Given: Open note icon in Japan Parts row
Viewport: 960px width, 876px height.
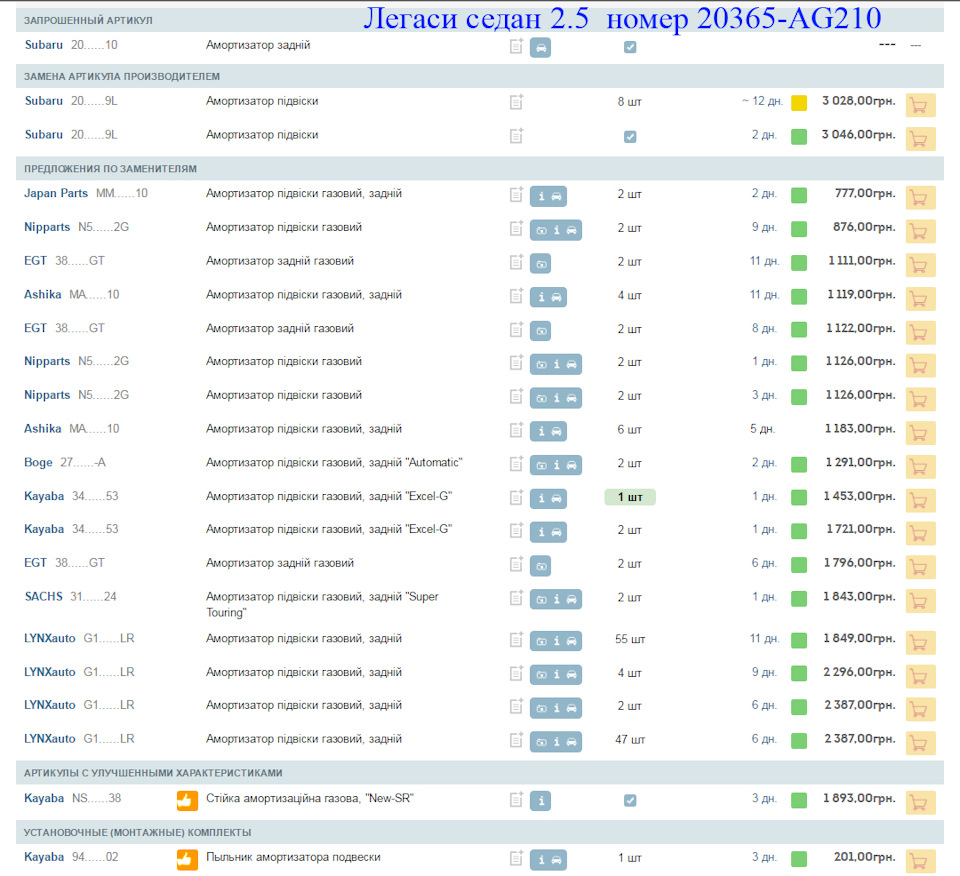Looking at the screenshot, I should (516, 195).
